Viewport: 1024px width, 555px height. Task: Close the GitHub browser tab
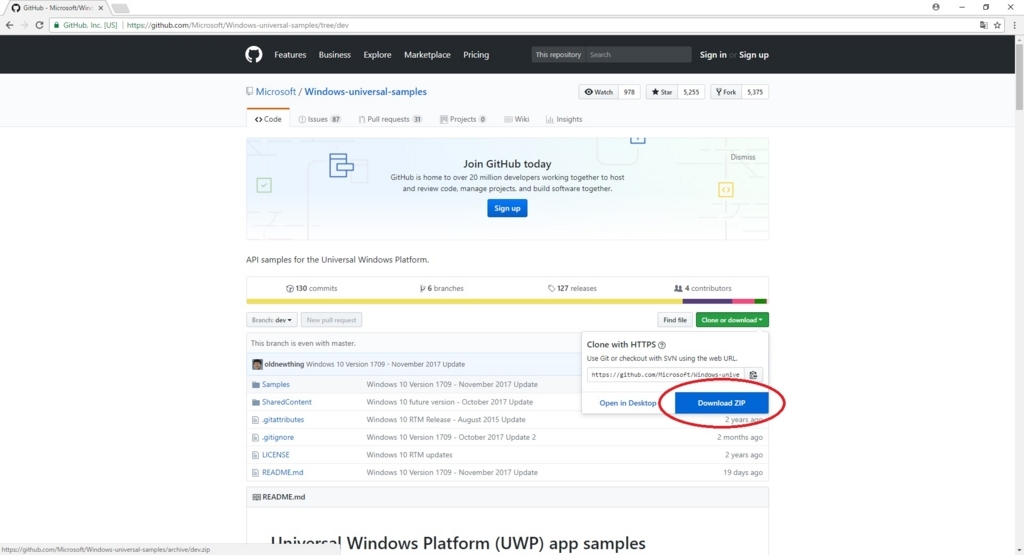pos(101,8)
